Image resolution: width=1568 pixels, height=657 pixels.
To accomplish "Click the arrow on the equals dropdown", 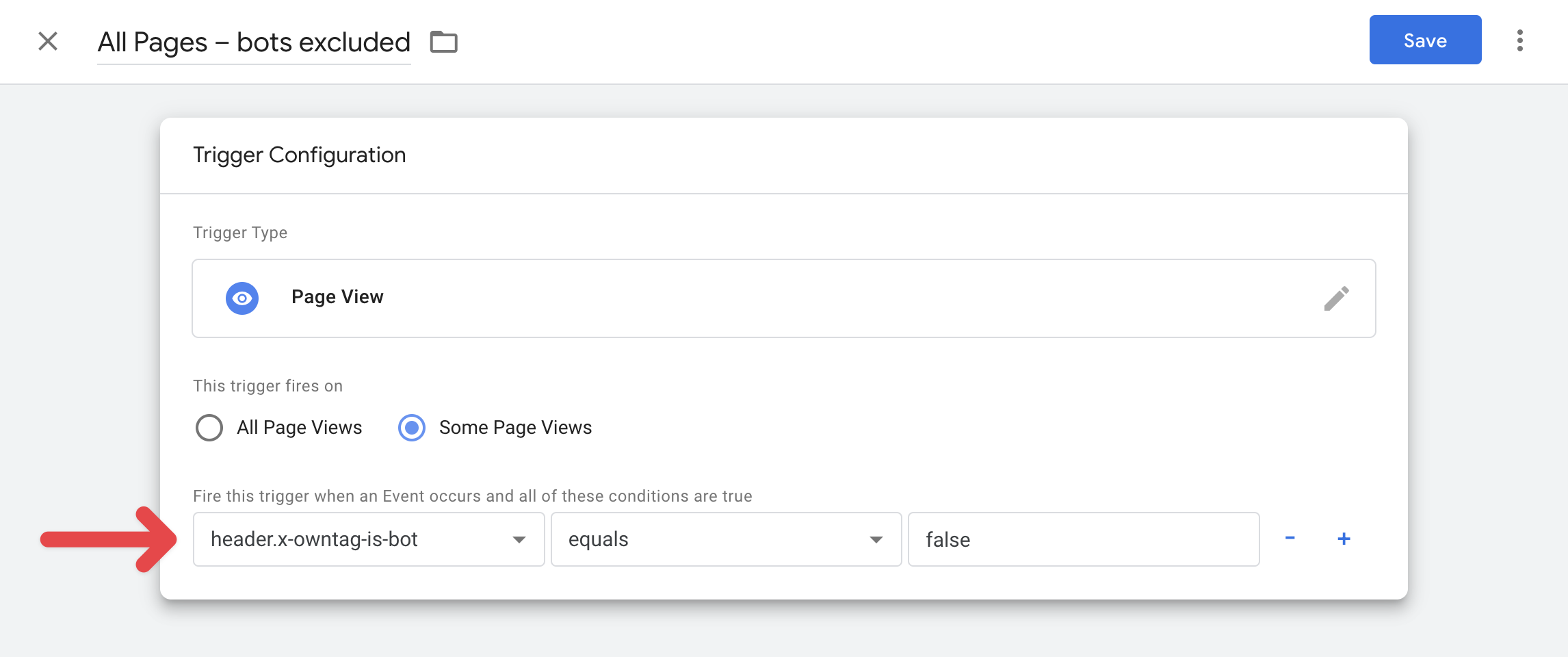I will (876, 540).
